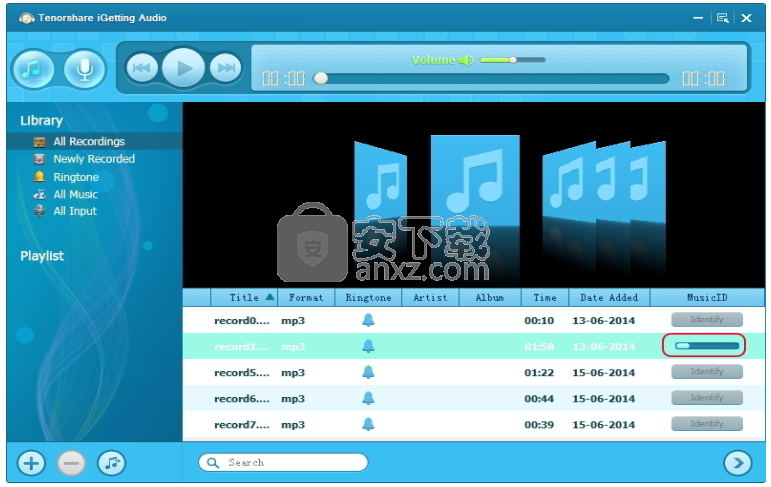771x487 pixels.
Task: Select the highlighted record1 row
Action: (474, 346)
